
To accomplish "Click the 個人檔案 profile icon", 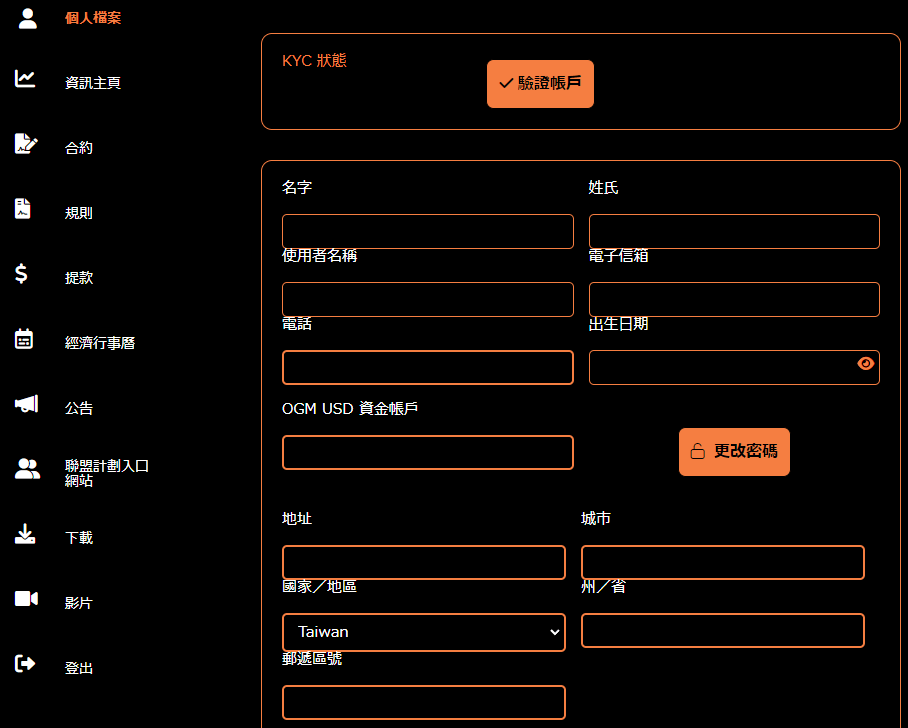I will pos(27,17).
